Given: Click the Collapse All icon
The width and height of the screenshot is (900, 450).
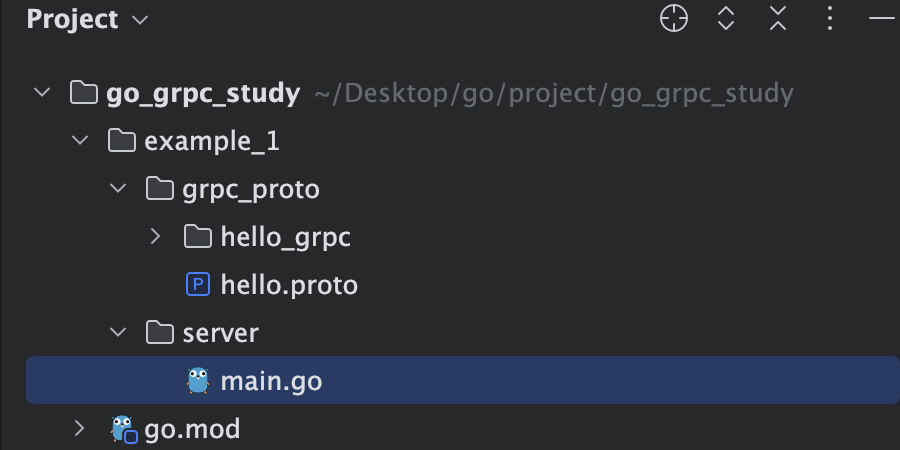Looking at the screenshot, I should click(778, 19).
